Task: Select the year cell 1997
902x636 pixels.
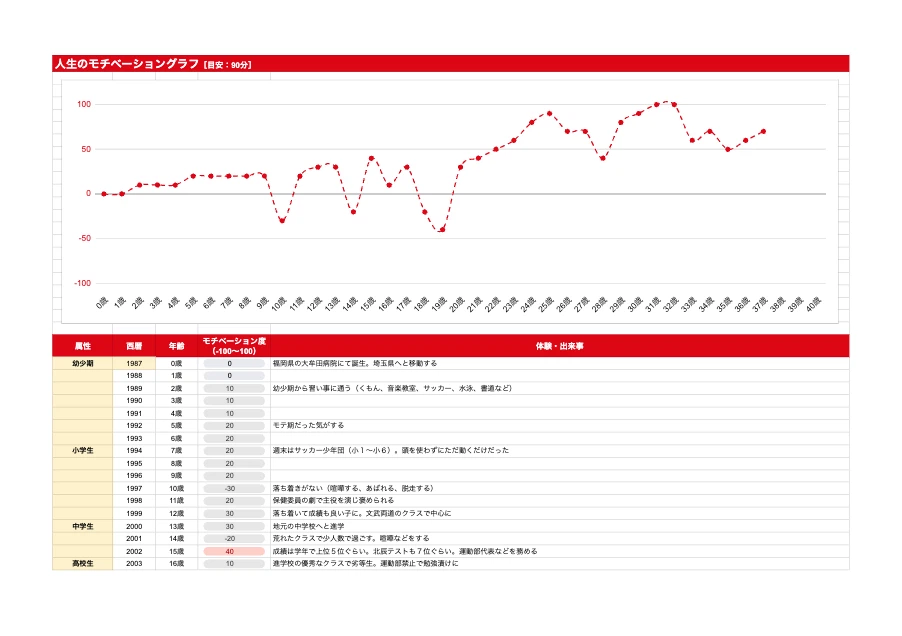Action: pyautogui.click(x=134, y=489)
